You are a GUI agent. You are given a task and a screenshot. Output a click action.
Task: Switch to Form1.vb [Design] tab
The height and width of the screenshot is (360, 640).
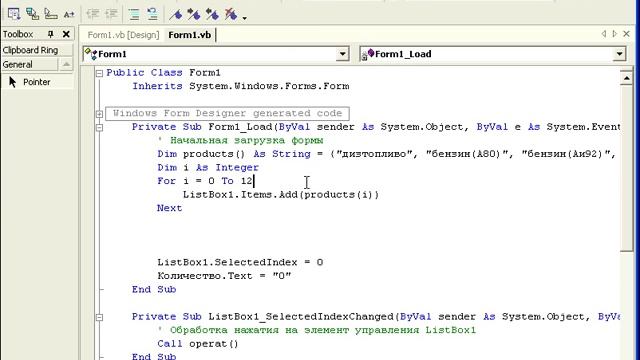(x=123, y=35)
